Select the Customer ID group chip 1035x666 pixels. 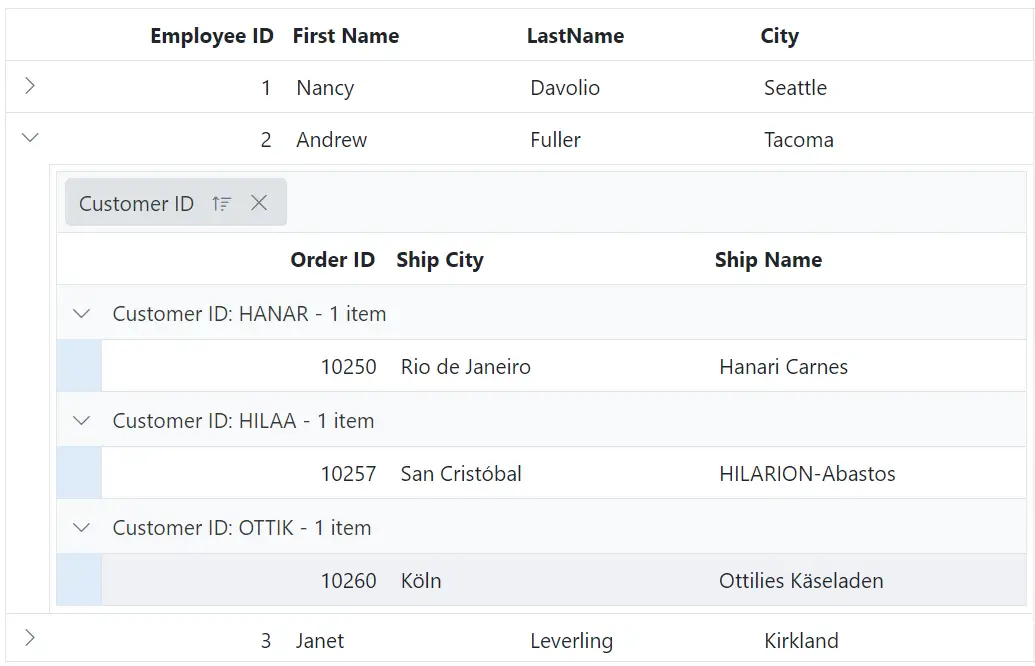click(x=135, y=202)
